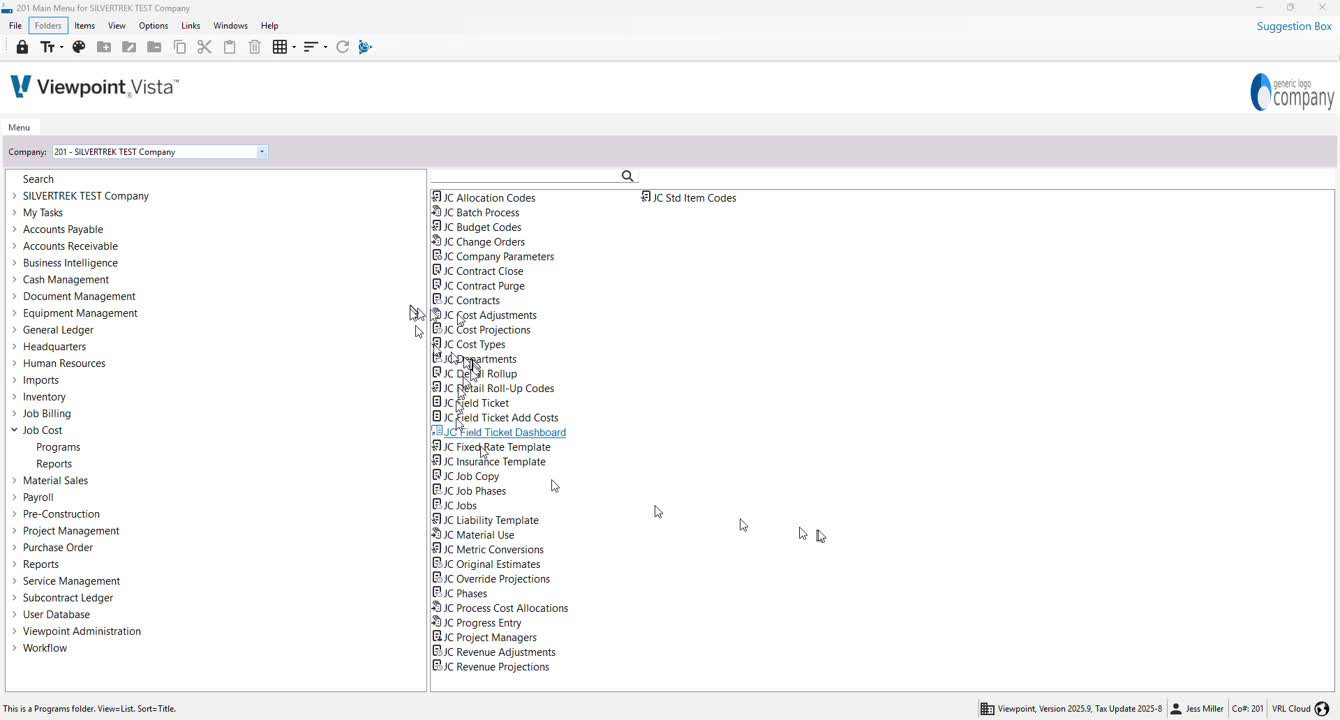The image size is (1340, 720).
Task: Click the lock icon in toolbar
Action: [22, 47]
